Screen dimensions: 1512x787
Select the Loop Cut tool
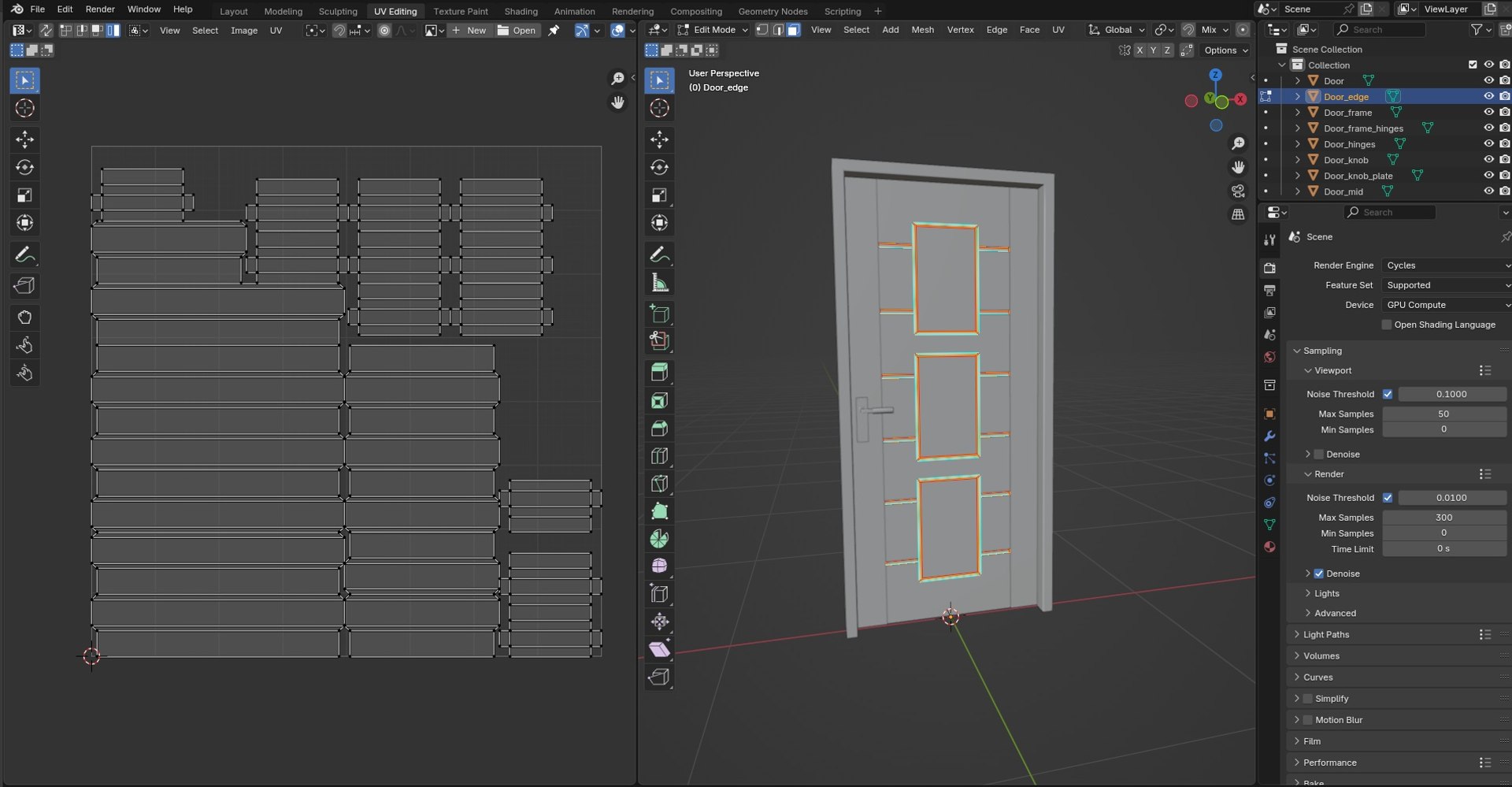coord(659,455)
